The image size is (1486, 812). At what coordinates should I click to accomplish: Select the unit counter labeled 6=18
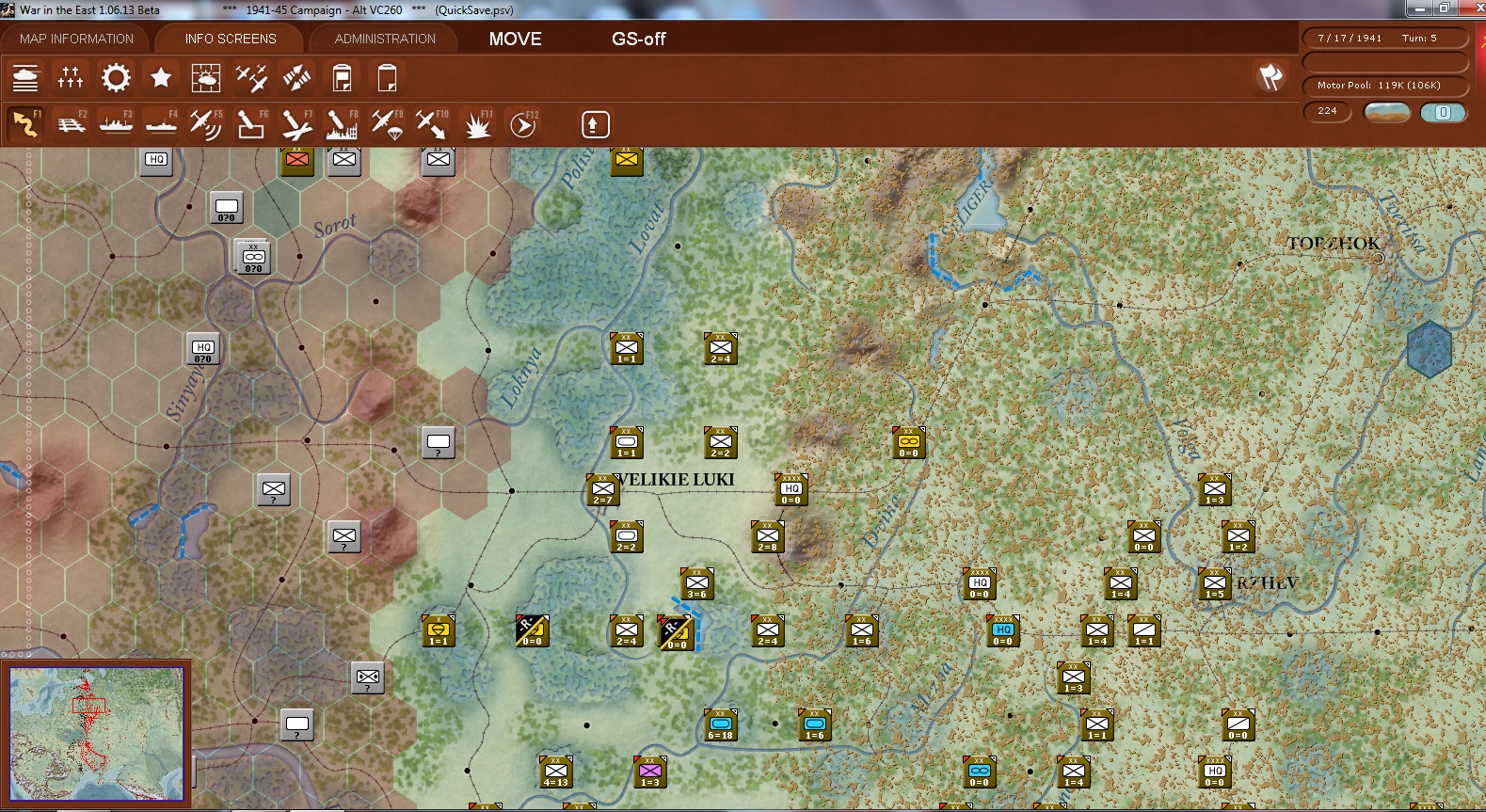tap(721, 724)
